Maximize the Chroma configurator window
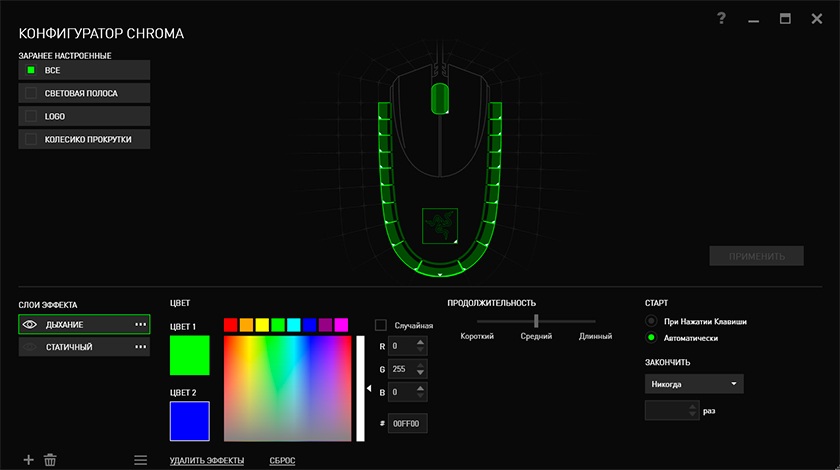840x470 pixels. (785, 19)
